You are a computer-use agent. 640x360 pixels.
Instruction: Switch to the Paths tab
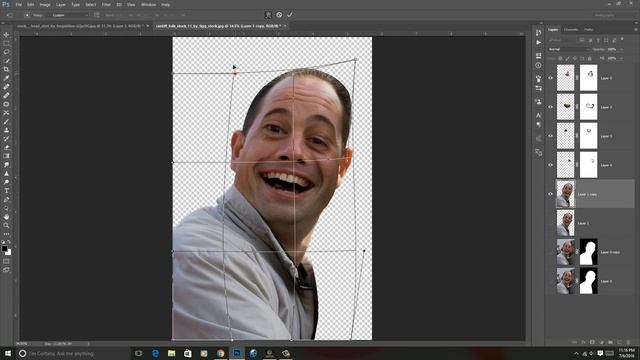[588, 29]
